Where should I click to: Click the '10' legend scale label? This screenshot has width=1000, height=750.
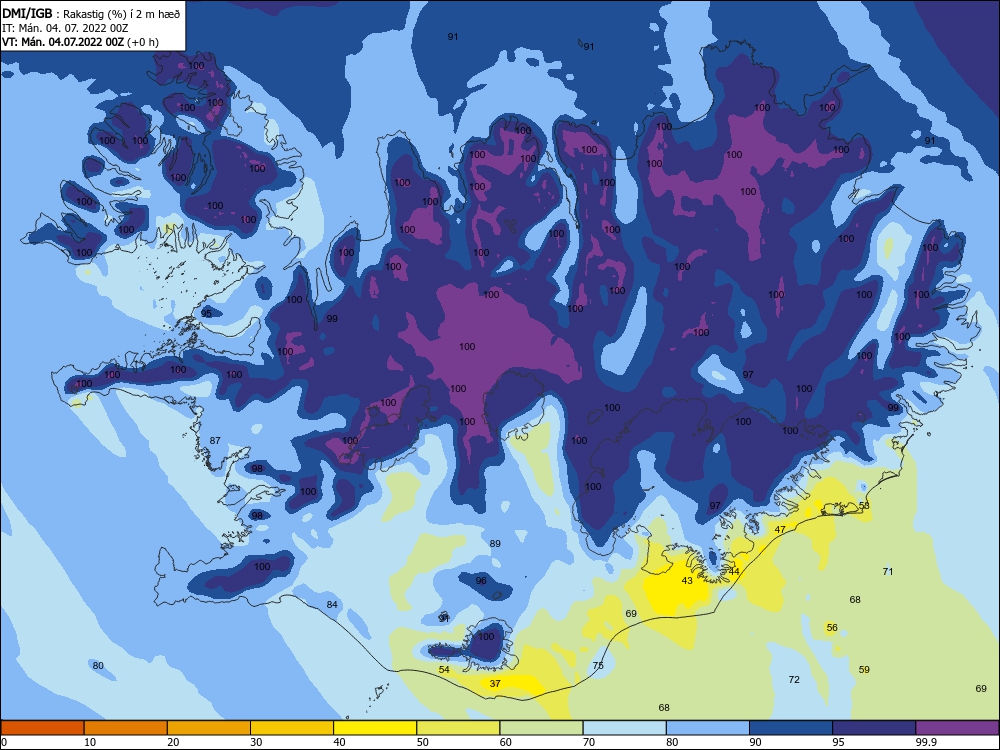(90, 742)
